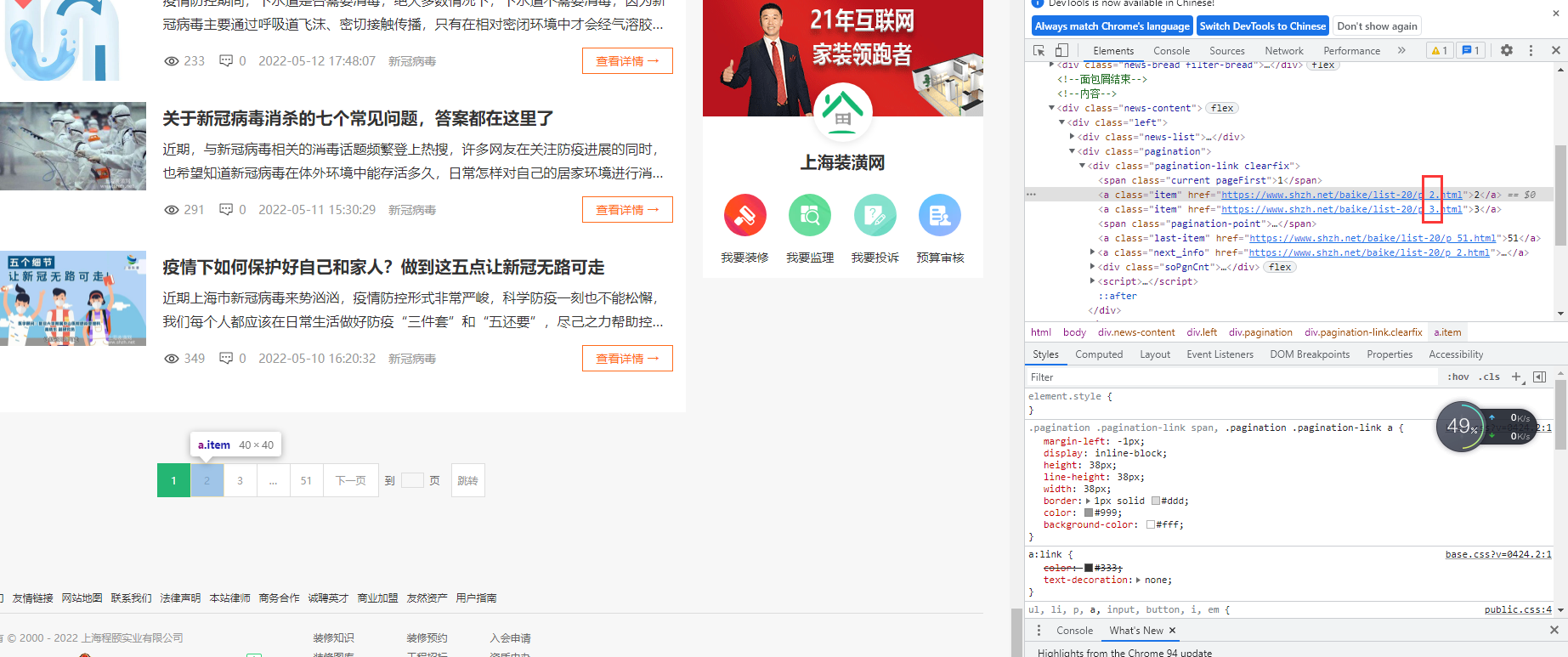Click the 我要监理 round icon
The width and height of the screenshot is (1568, 657).
pos(810,216)
